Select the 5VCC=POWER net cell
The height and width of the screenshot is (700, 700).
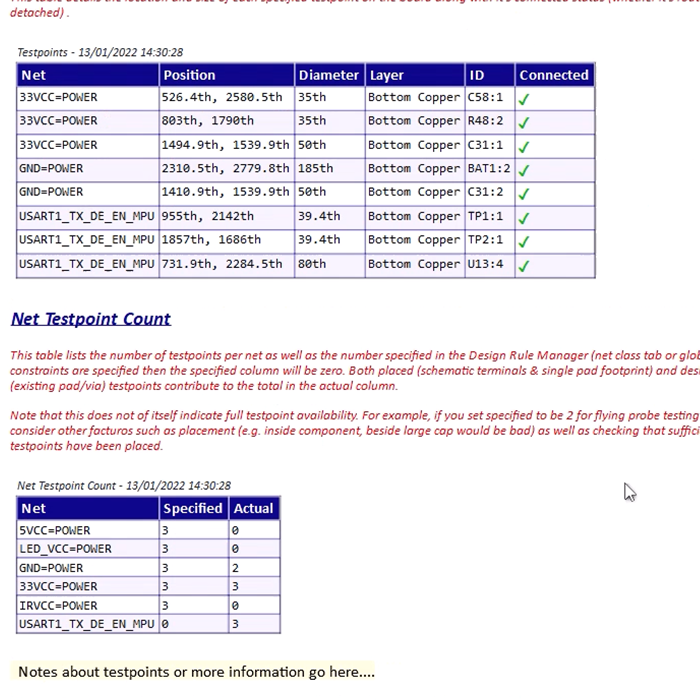[55, 530]
